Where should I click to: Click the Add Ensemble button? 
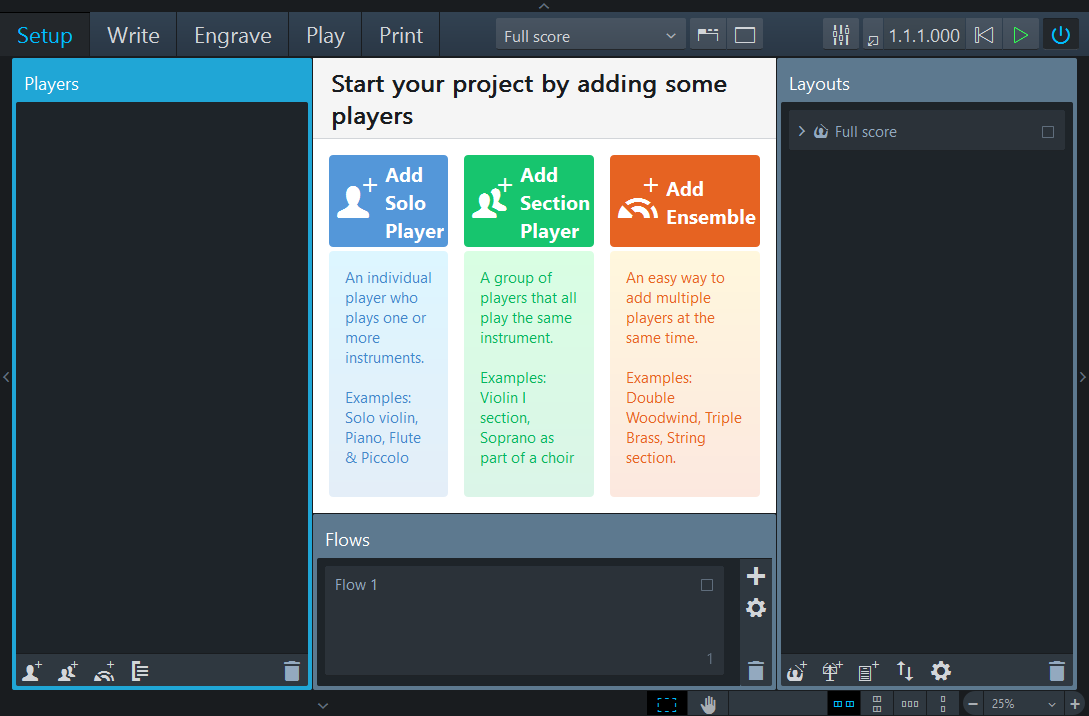684,202
